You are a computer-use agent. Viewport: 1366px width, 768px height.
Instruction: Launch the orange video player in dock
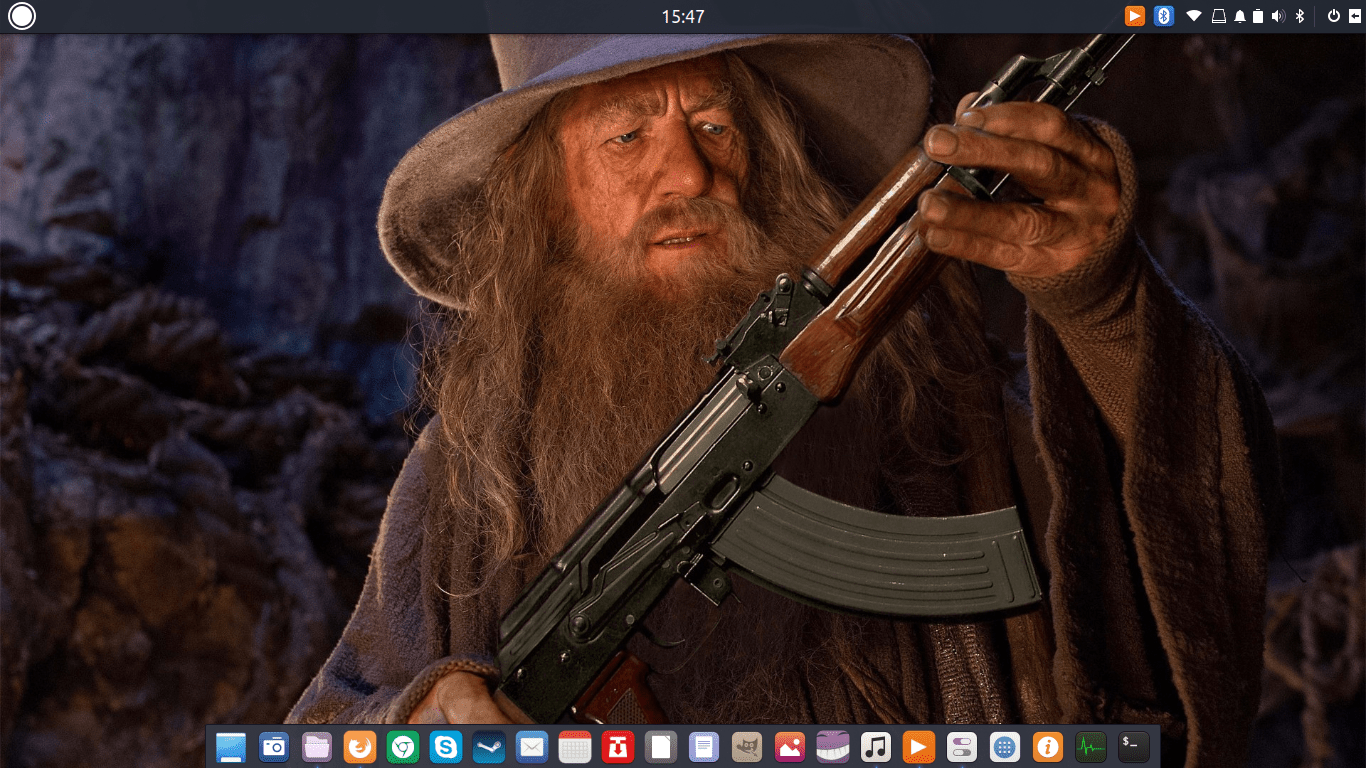(919, 746)
